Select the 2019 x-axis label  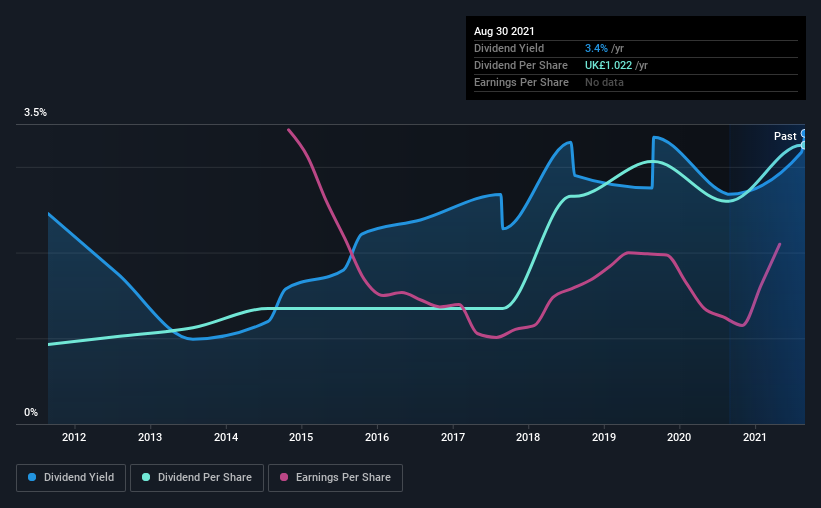604,437
